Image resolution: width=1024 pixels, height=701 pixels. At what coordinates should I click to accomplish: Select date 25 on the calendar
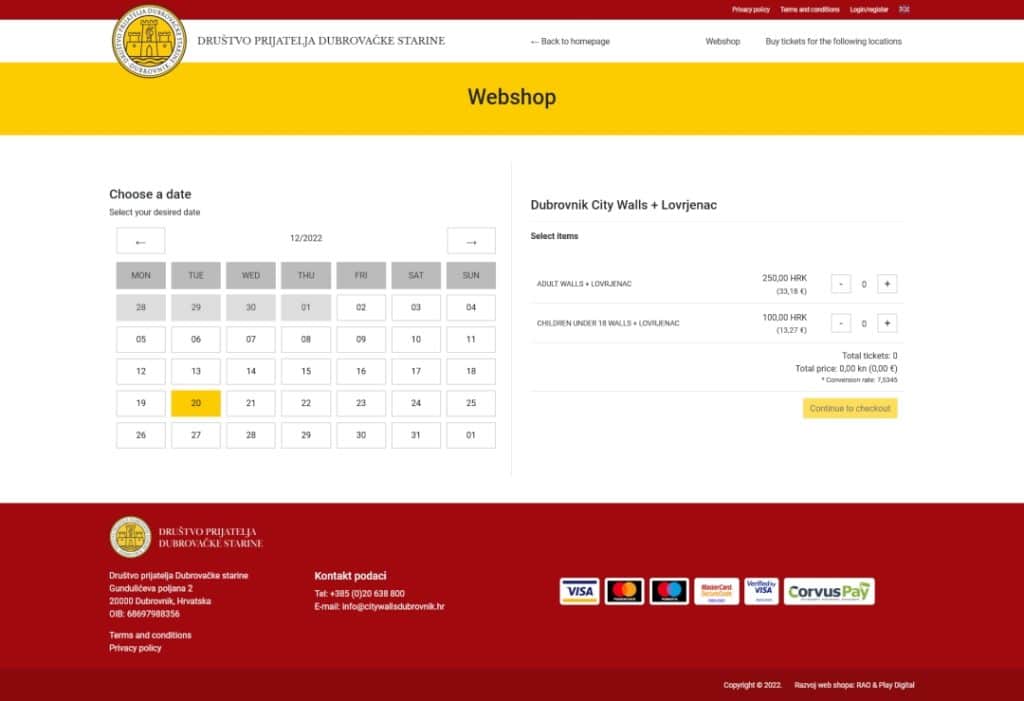471,403
